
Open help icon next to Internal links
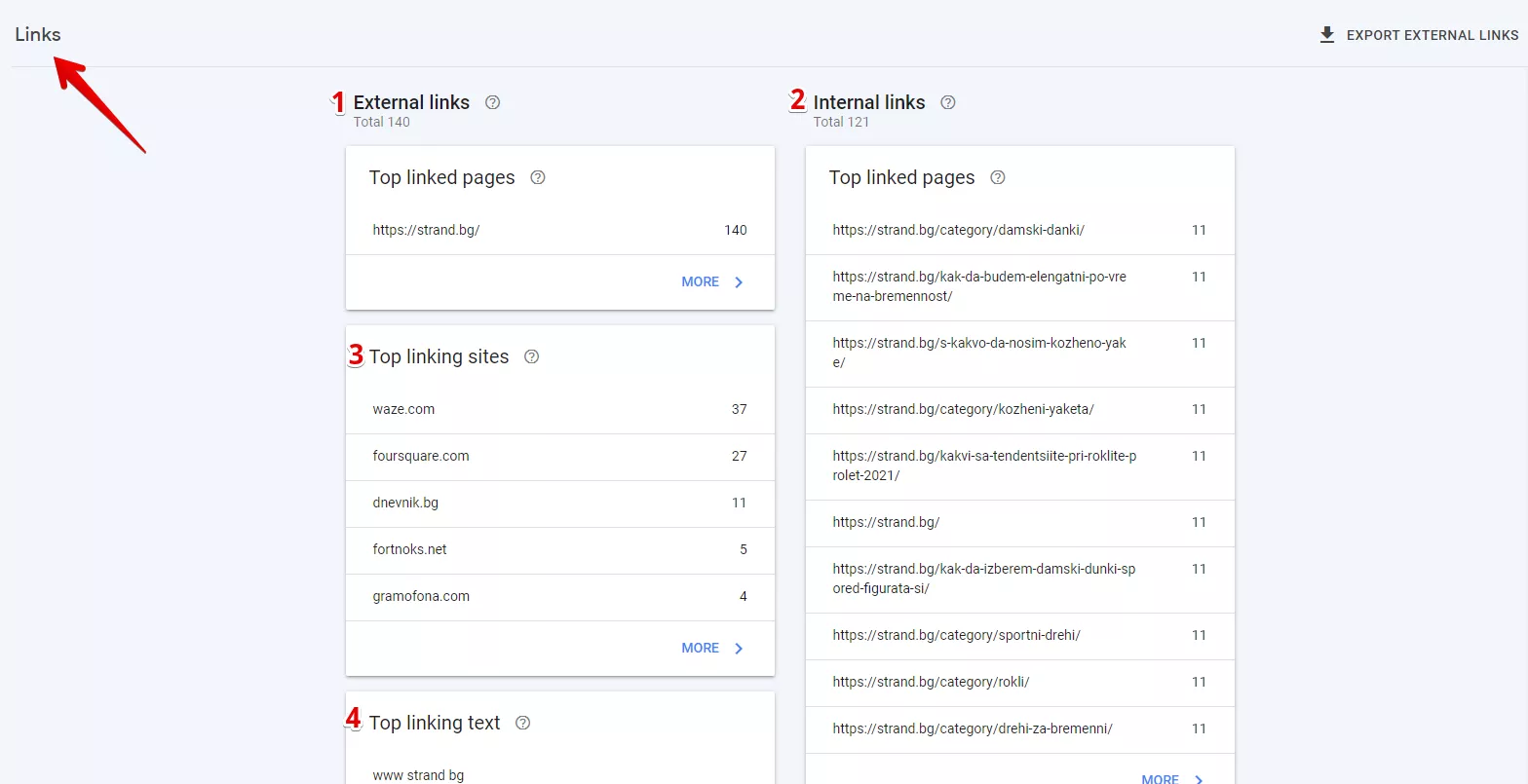(x=948, y=102)
